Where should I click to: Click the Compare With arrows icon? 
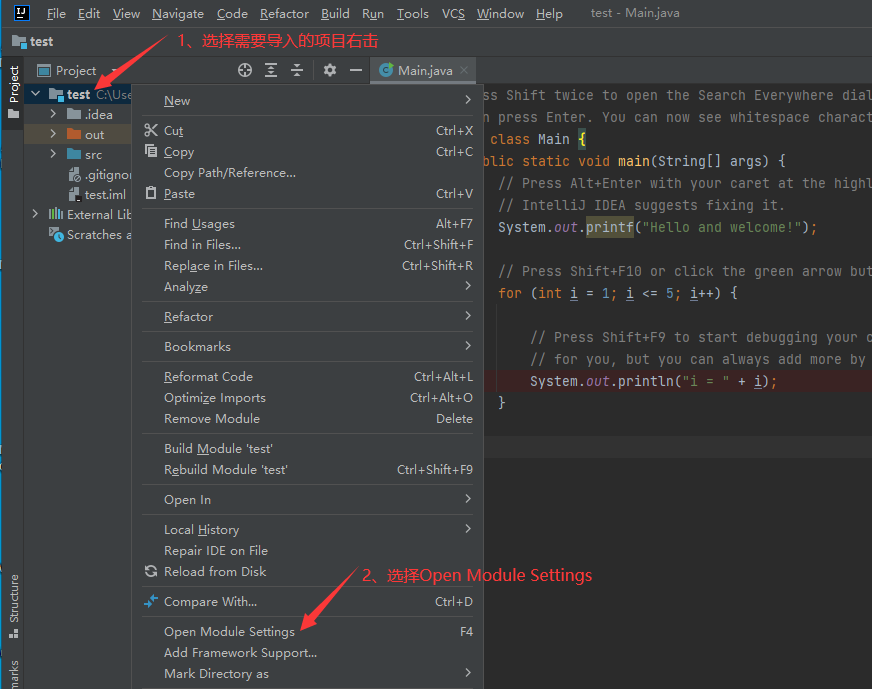coord(151,601)
